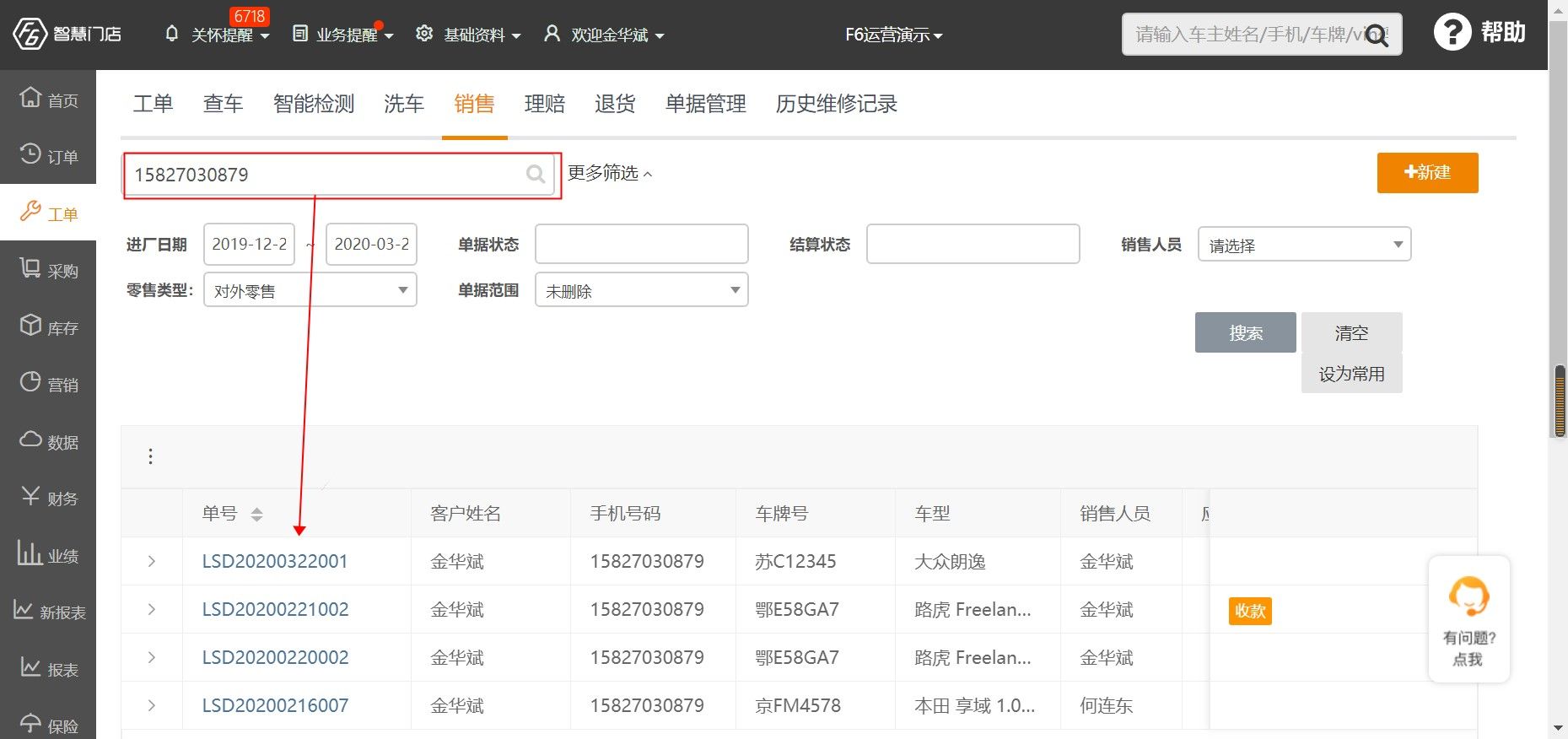Image resolution: width=1568 pixels, height=739 pixels.
Task: Switch to the 退货 tab
Action: pos(615,104)
